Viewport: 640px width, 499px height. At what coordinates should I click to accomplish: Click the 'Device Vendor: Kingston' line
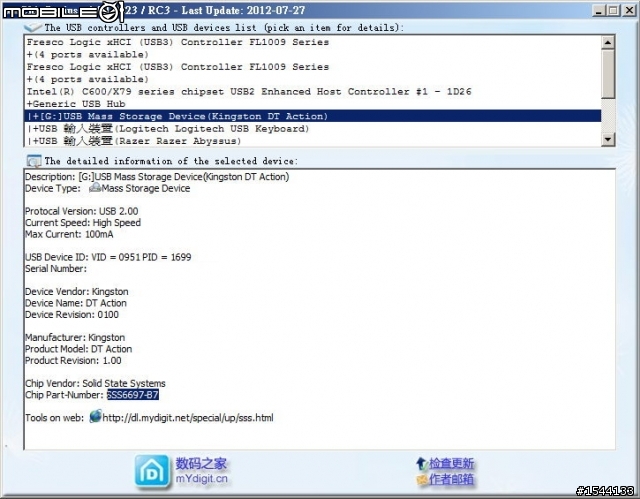77,292
